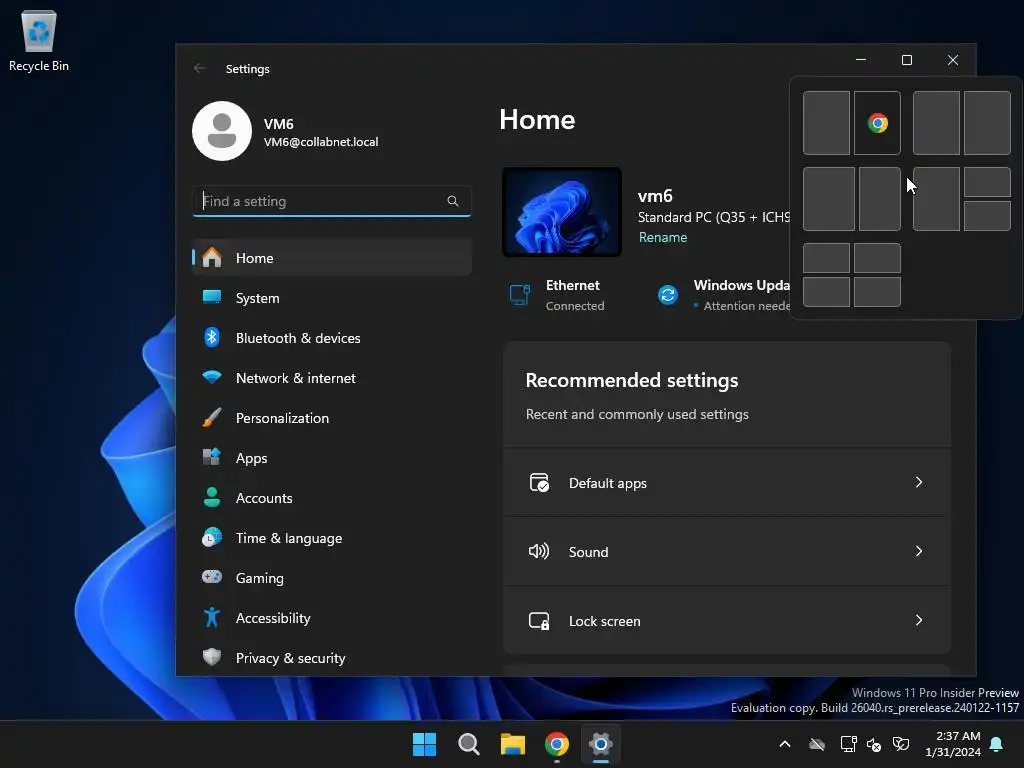Open File Explorer from taskbar
The image size is (1024, 768).
click(x=513, y=744)
